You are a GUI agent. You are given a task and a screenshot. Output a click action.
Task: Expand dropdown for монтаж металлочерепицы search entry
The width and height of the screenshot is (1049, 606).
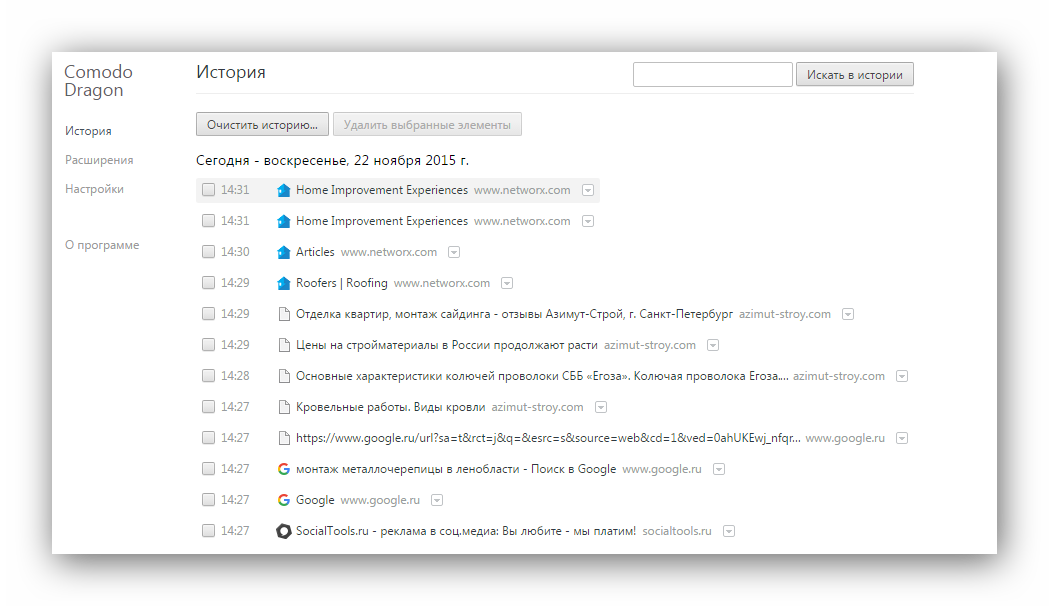click(719, 470)
